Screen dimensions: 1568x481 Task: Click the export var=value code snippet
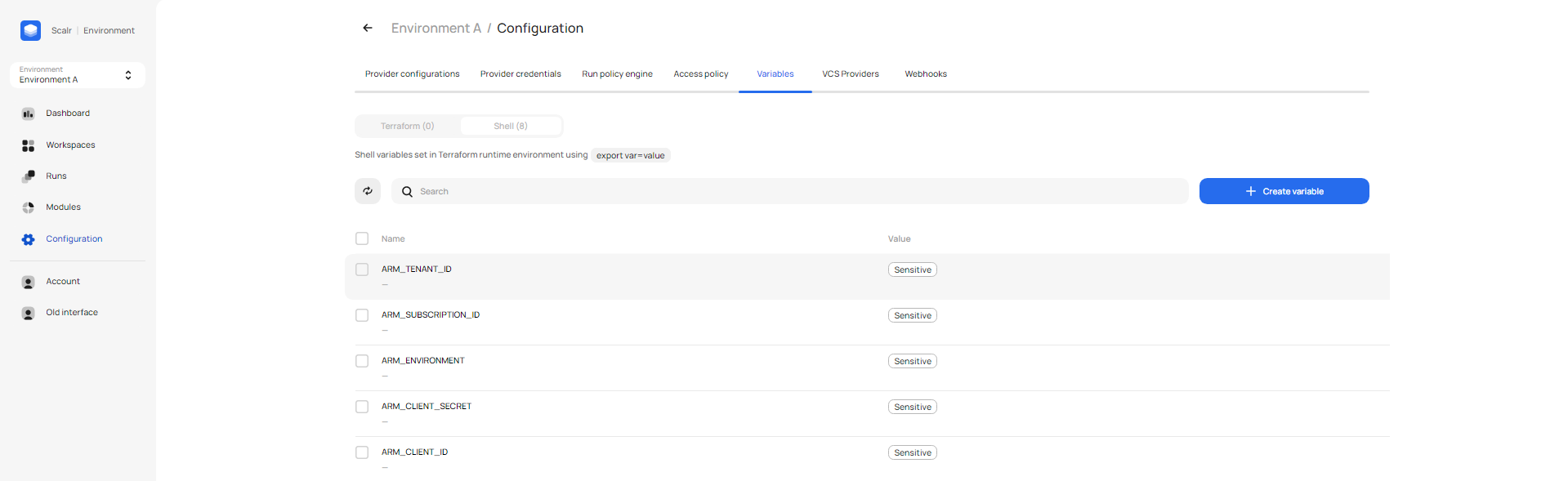(631, 155)
